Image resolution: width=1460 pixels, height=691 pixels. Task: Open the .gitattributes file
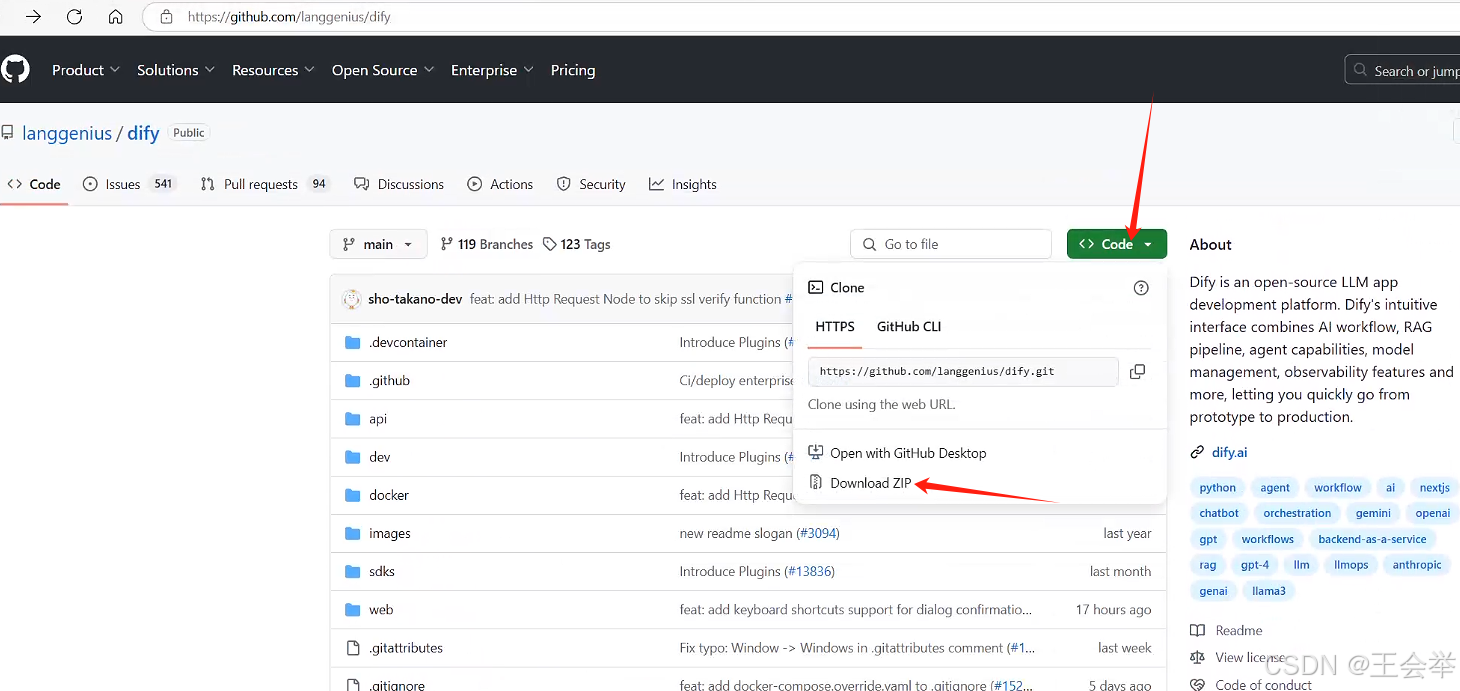[406, 648]
